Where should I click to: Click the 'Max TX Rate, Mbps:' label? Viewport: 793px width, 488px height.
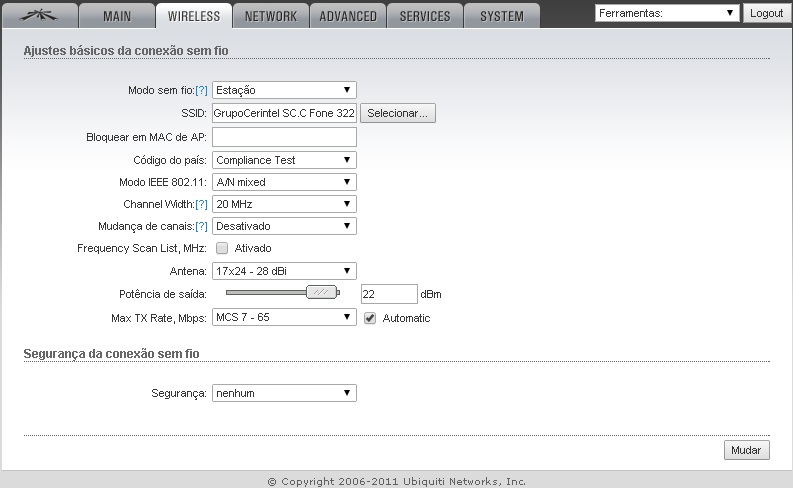tap(159, 318)
